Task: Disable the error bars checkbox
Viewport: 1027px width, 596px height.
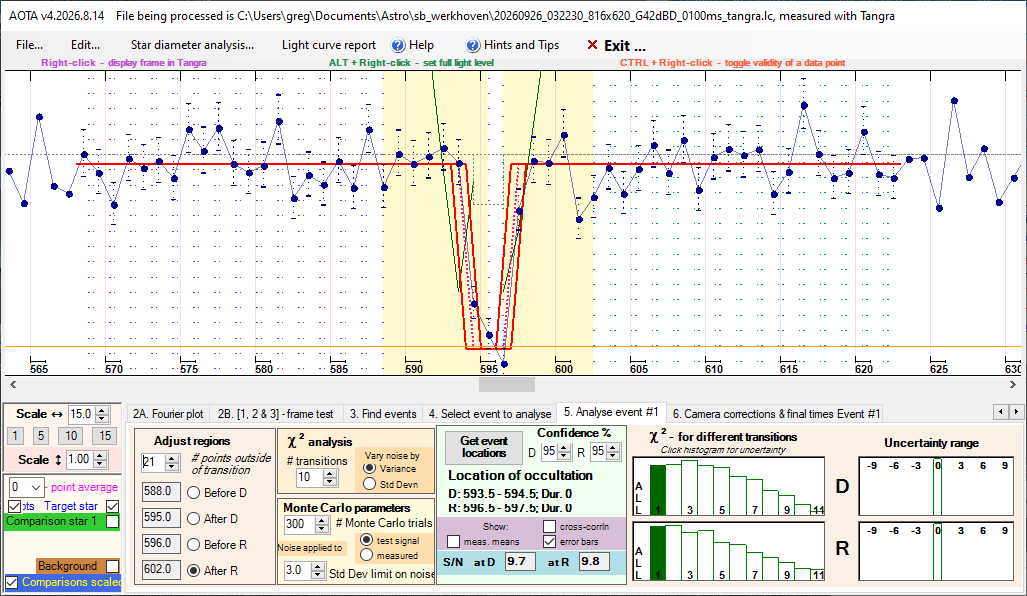Action: pyautogui.click(x=550, y=542)
